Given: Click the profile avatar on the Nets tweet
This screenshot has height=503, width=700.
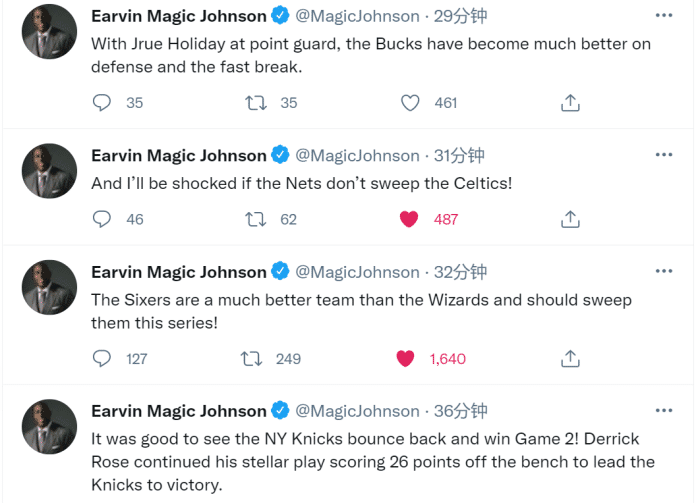Looking at the screenshot, I should (x=49, y=171).
